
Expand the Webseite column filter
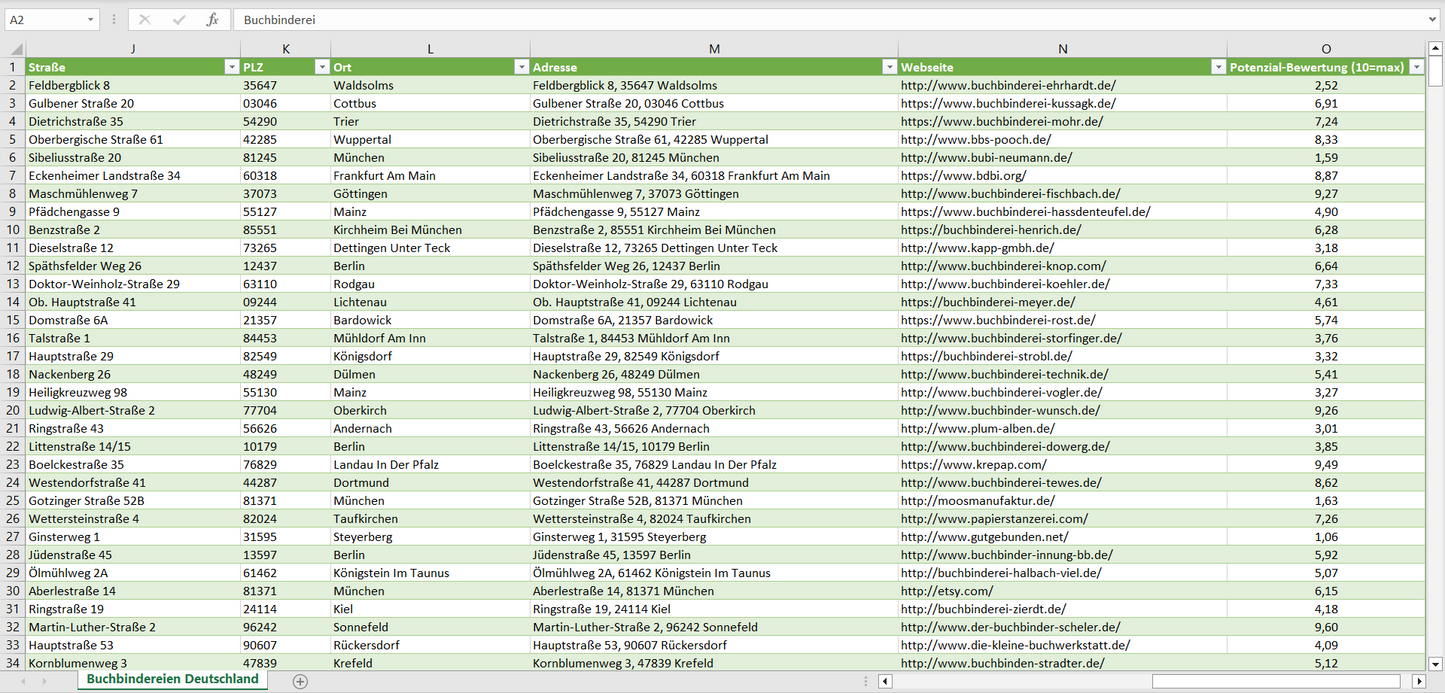[x=1217, y=67]
